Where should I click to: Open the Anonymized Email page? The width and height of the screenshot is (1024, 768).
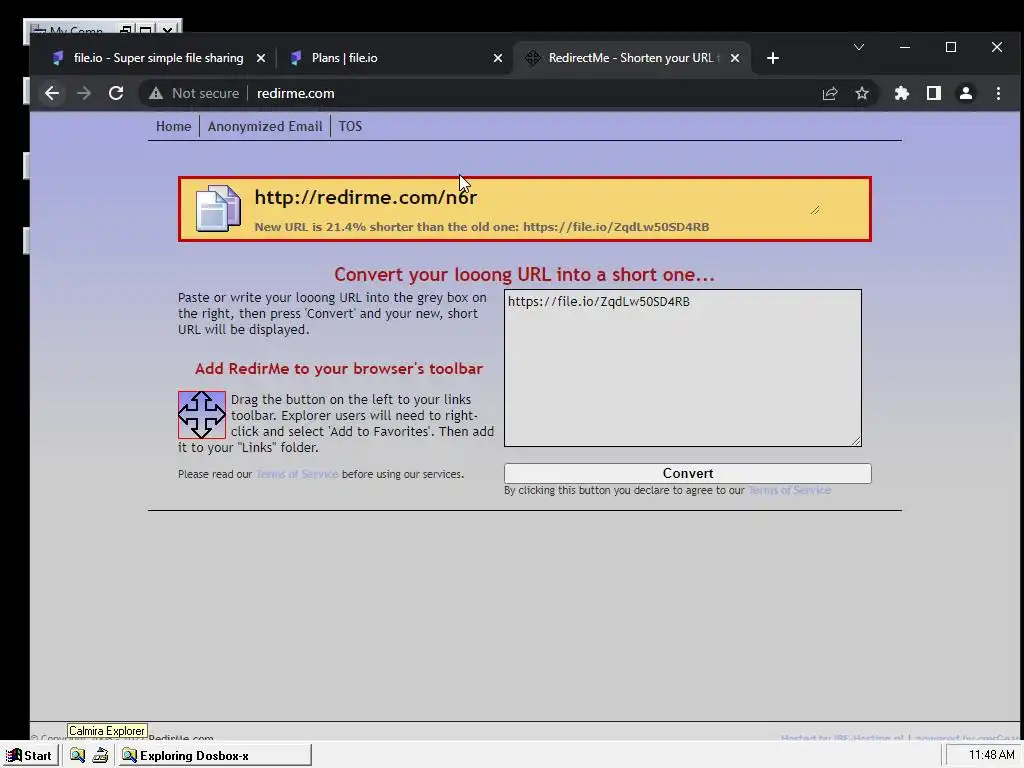point(265,127)
